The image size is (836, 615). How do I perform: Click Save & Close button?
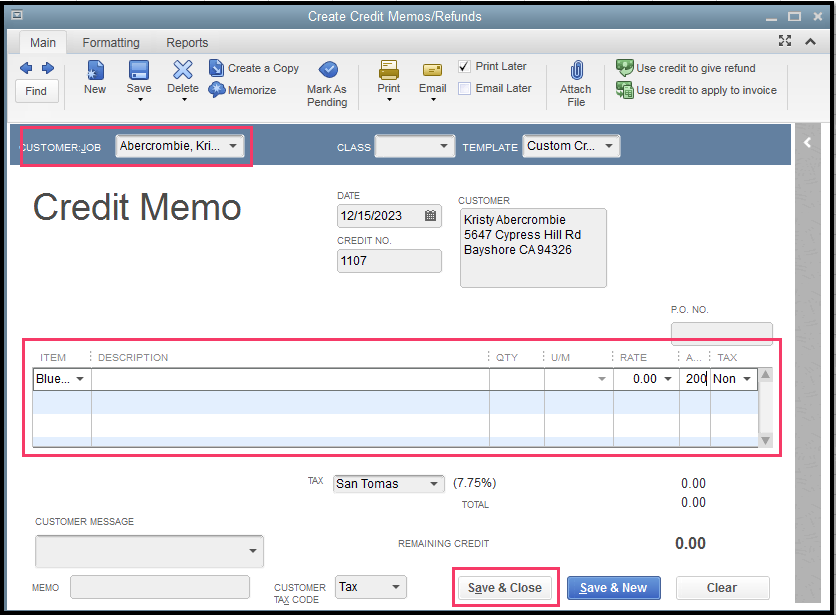(x=505, y=588)
